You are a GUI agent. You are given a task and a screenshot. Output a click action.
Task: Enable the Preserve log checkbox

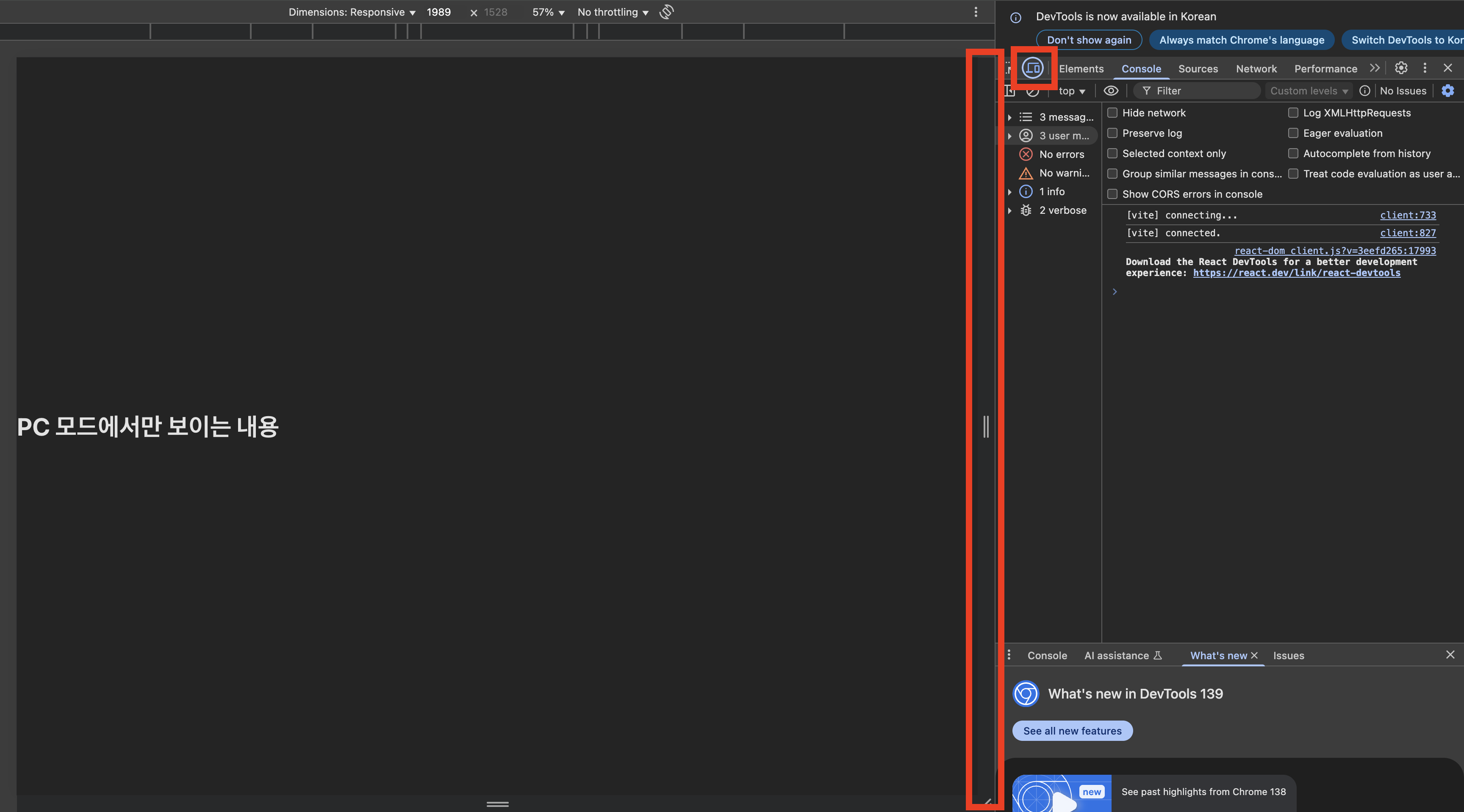click(1112, 133)
